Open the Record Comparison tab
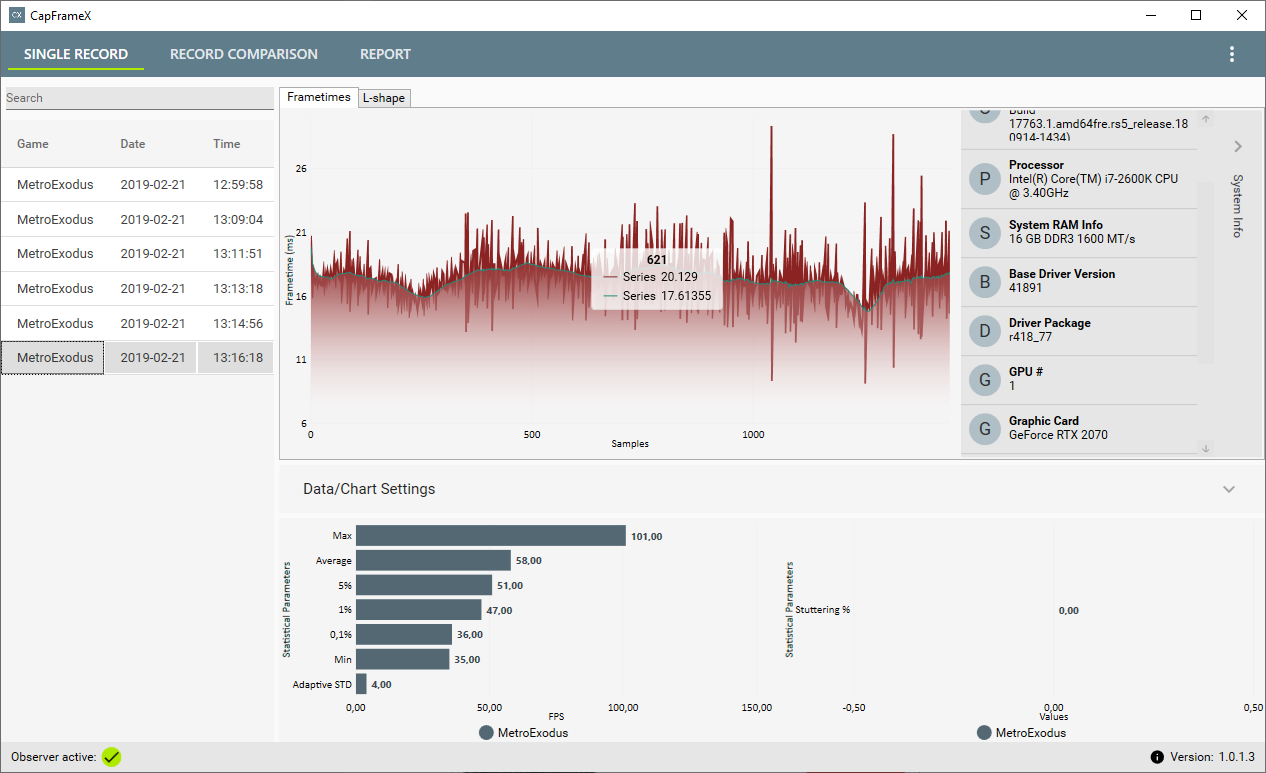 pos(244,54)
